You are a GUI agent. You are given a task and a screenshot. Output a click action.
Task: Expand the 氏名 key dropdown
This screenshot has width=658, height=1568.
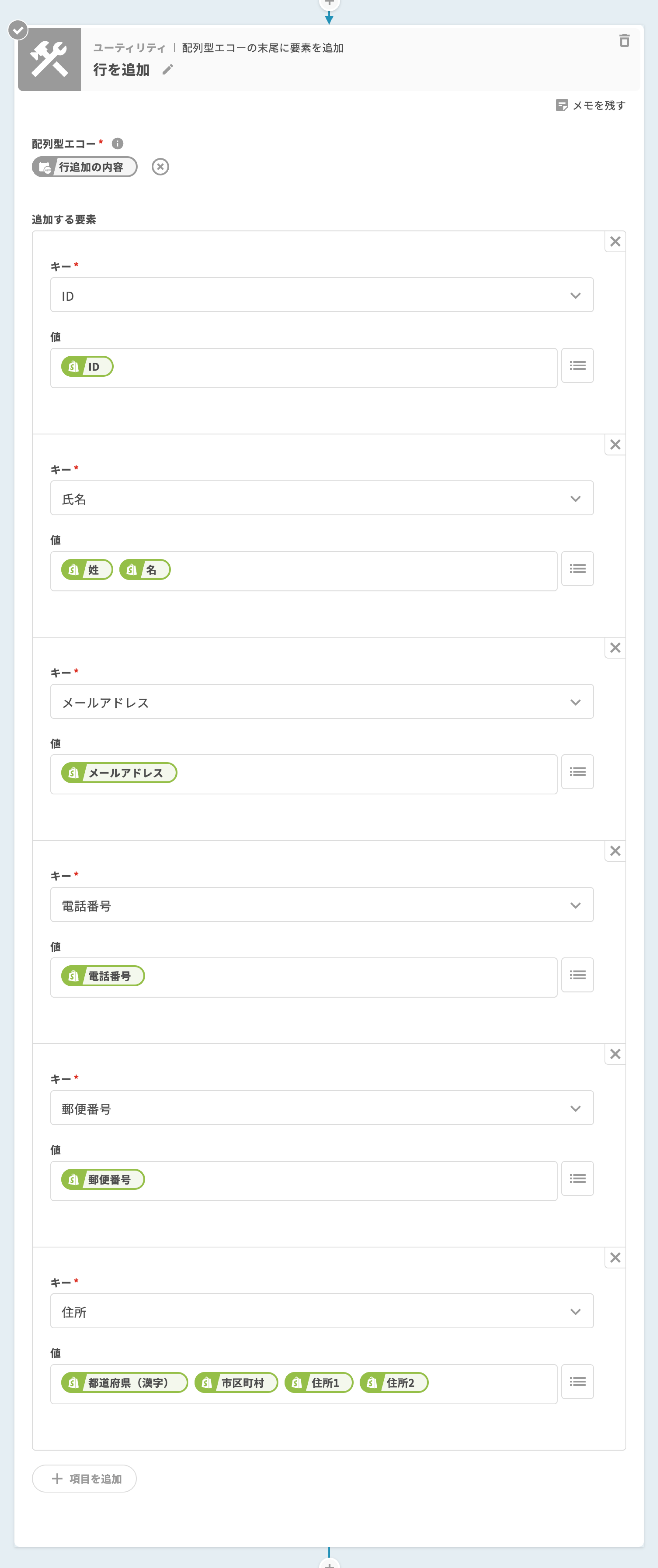(x=321, y=498)
